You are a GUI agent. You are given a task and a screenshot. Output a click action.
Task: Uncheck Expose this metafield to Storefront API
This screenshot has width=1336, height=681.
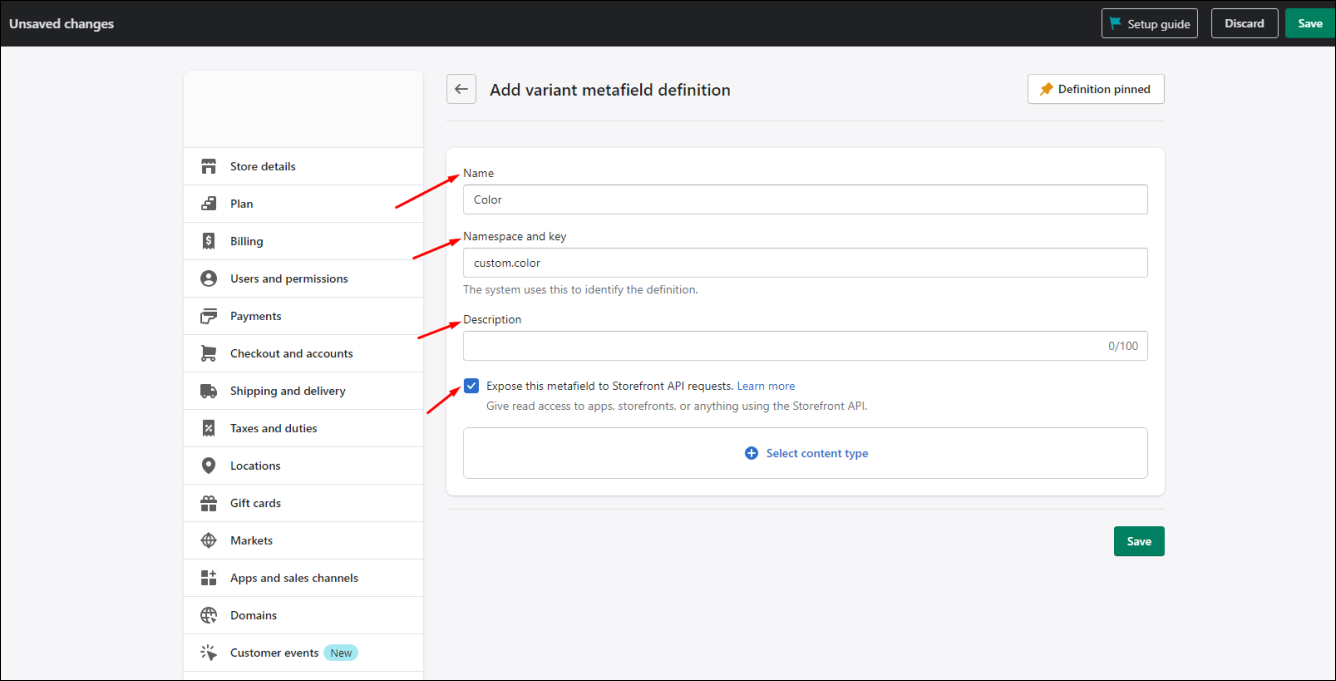(x=471, y=386)
